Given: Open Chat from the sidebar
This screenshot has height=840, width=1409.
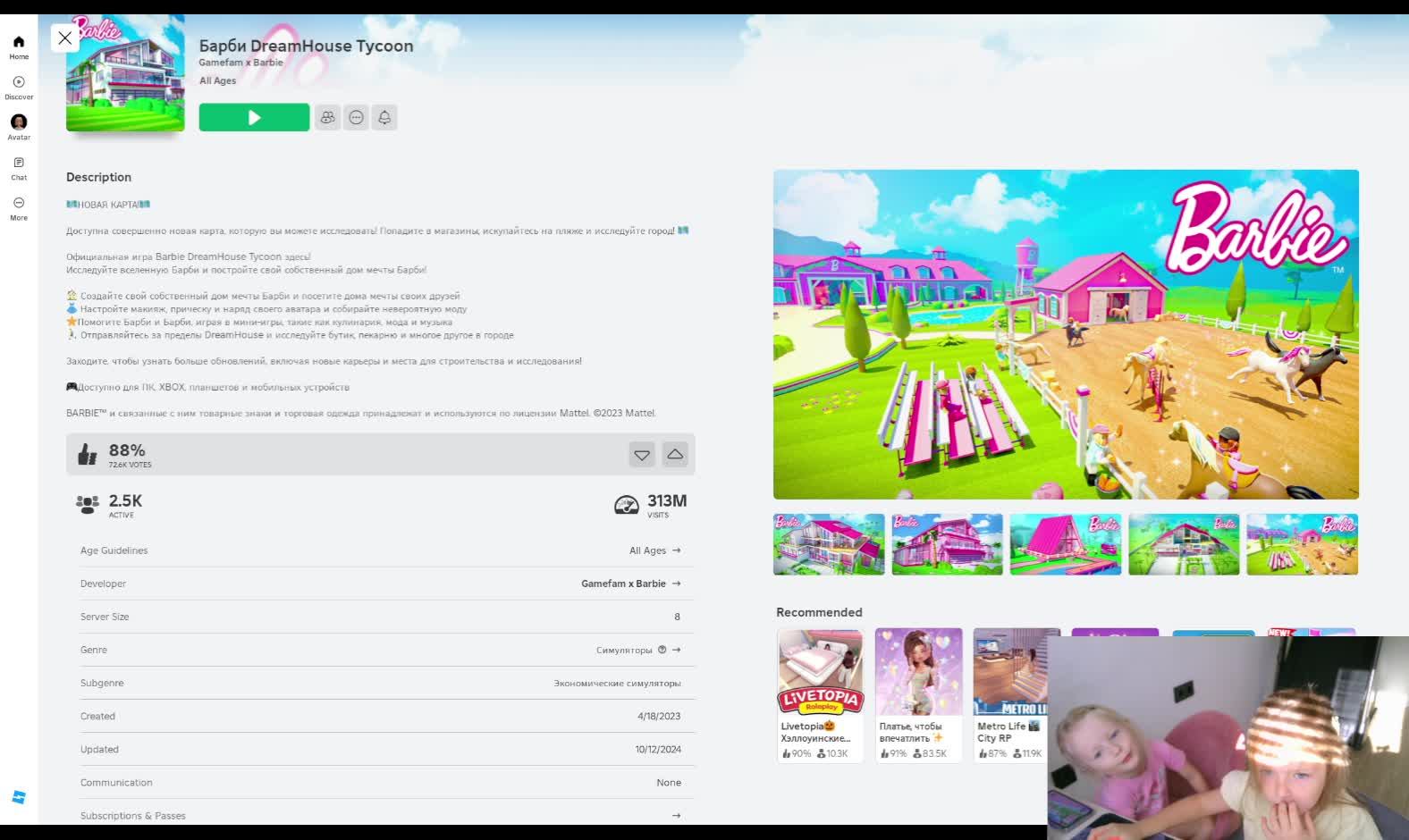Looking at the screenshot, I should (19, 168).
